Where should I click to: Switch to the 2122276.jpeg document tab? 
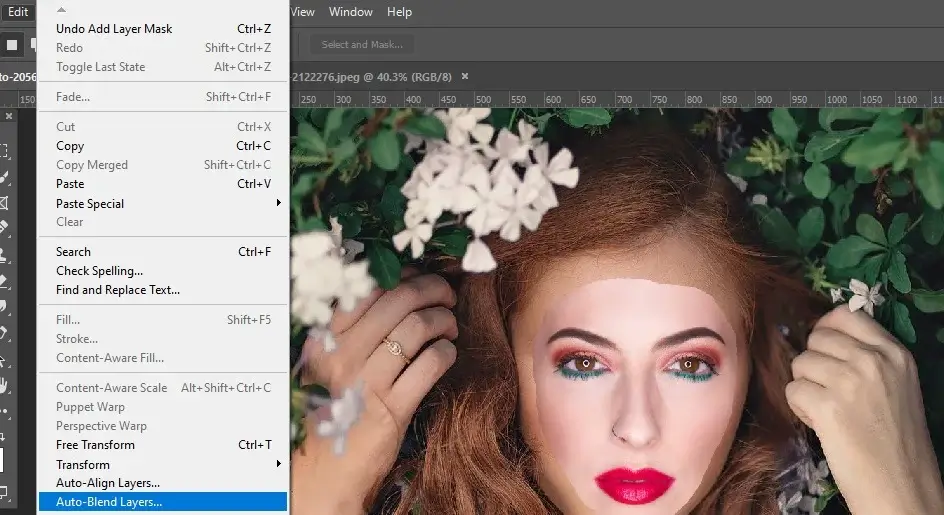371,77
